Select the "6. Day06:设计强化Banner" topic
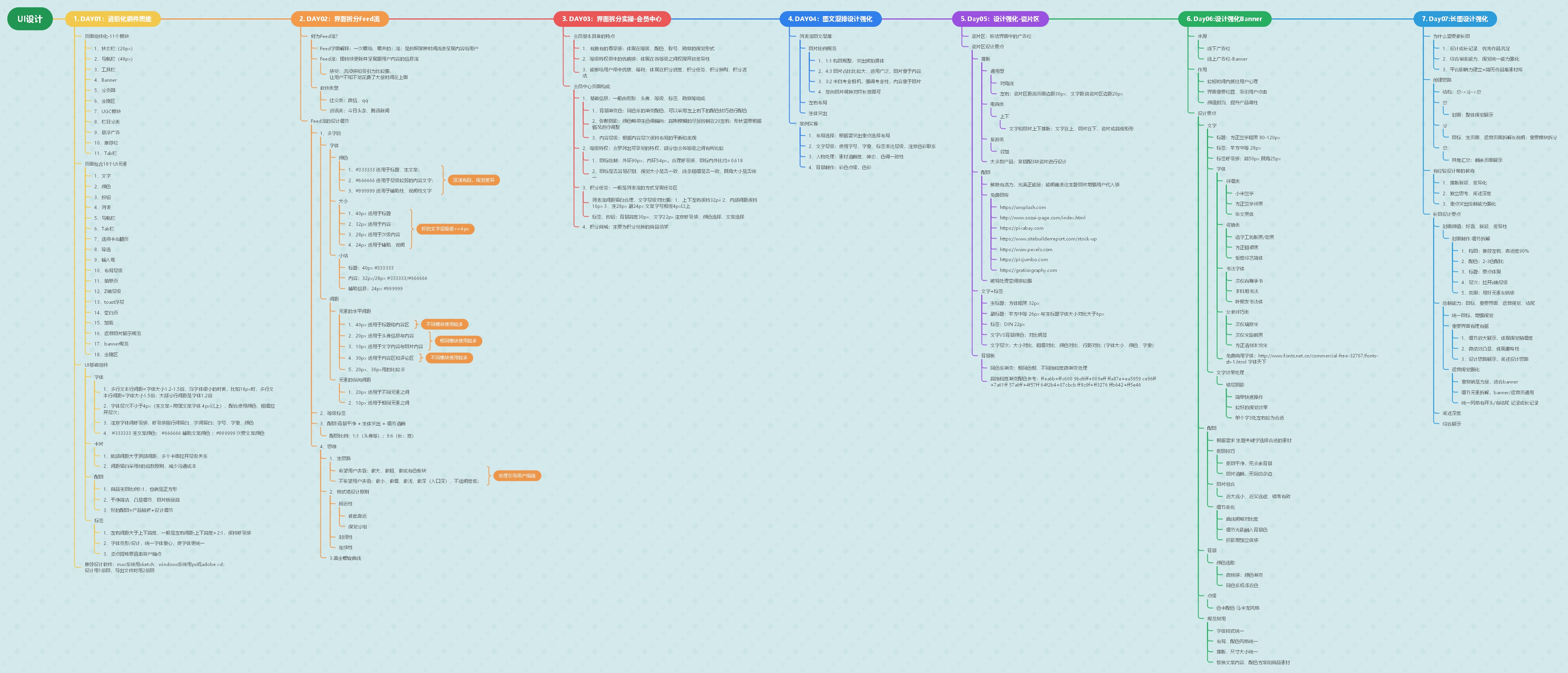The width and height of the screenshot is (1568, 673). click(1224, 19)
